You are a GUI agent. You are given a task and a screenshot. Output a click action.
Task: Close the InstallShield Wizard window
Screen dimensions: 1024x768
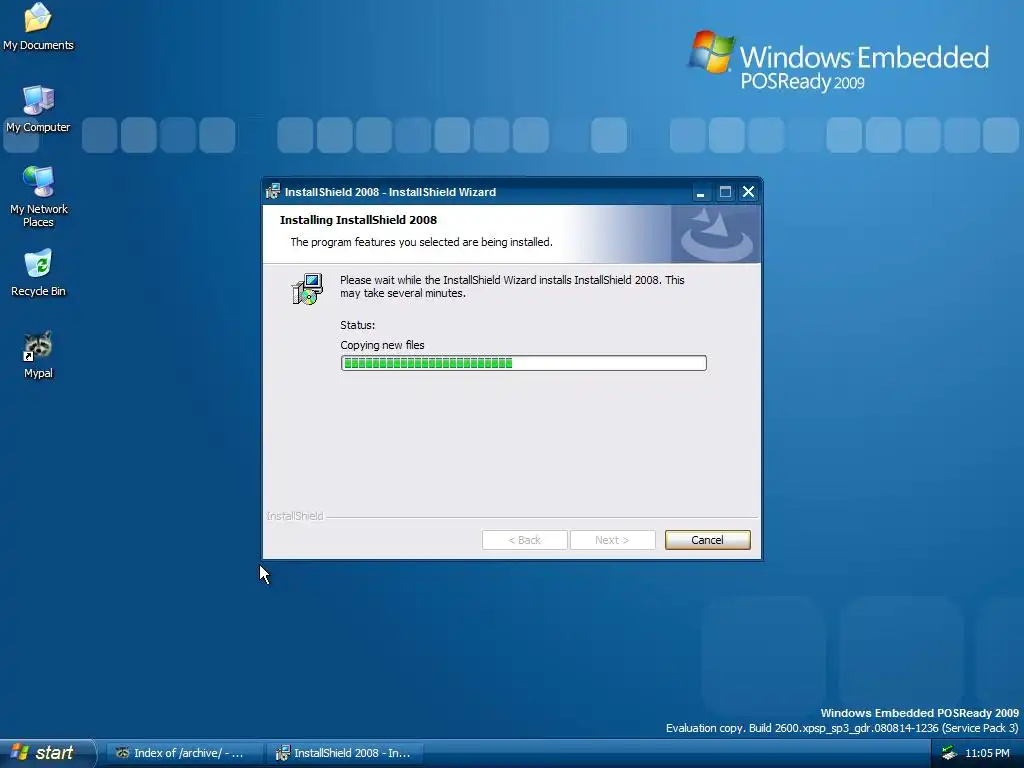[748, 192]
